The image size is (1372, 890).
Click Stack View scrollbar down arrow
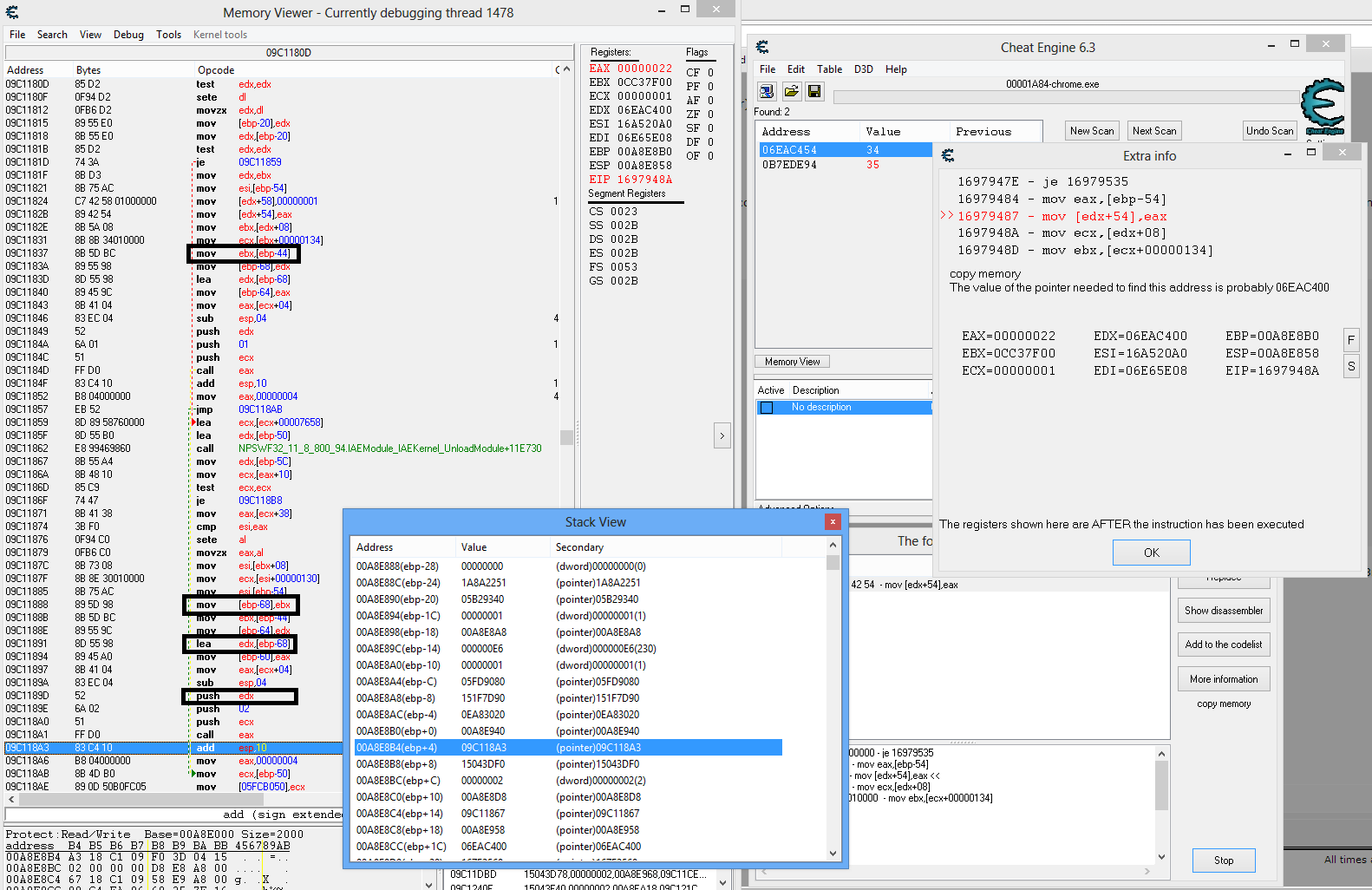[833, 854]
